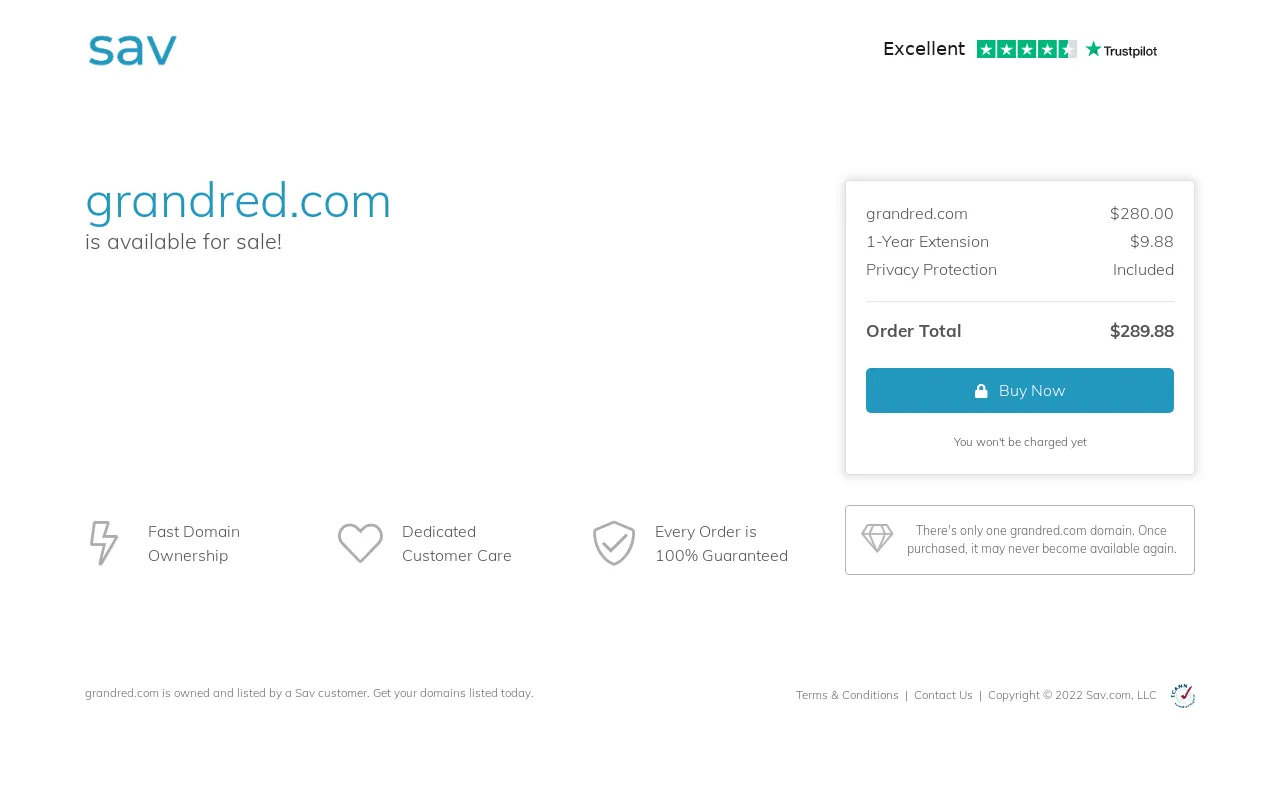Viewport: 1280px width, 800px height.
Task: Click the Excellent rating label
Action: point(924,49)
